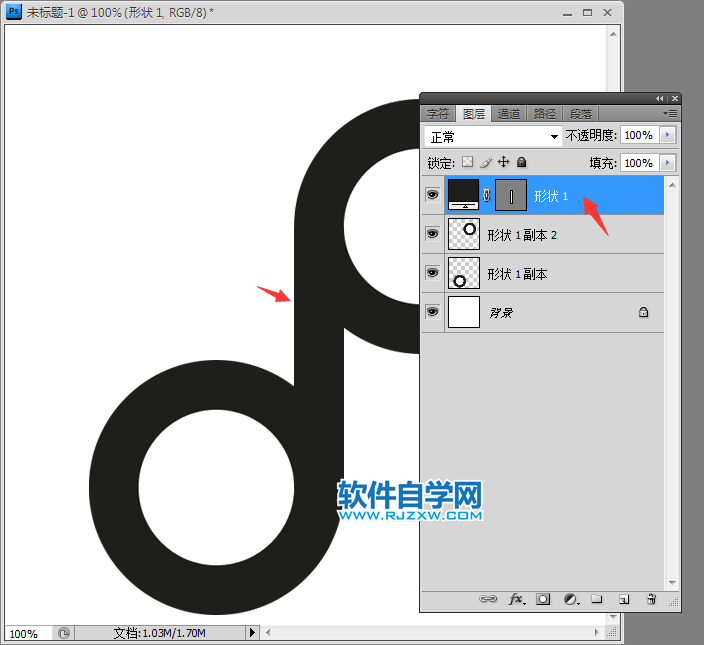Toggle visibility of 背景 layer
The width and height of the screenshot is (704, 645).
point(432,312)
